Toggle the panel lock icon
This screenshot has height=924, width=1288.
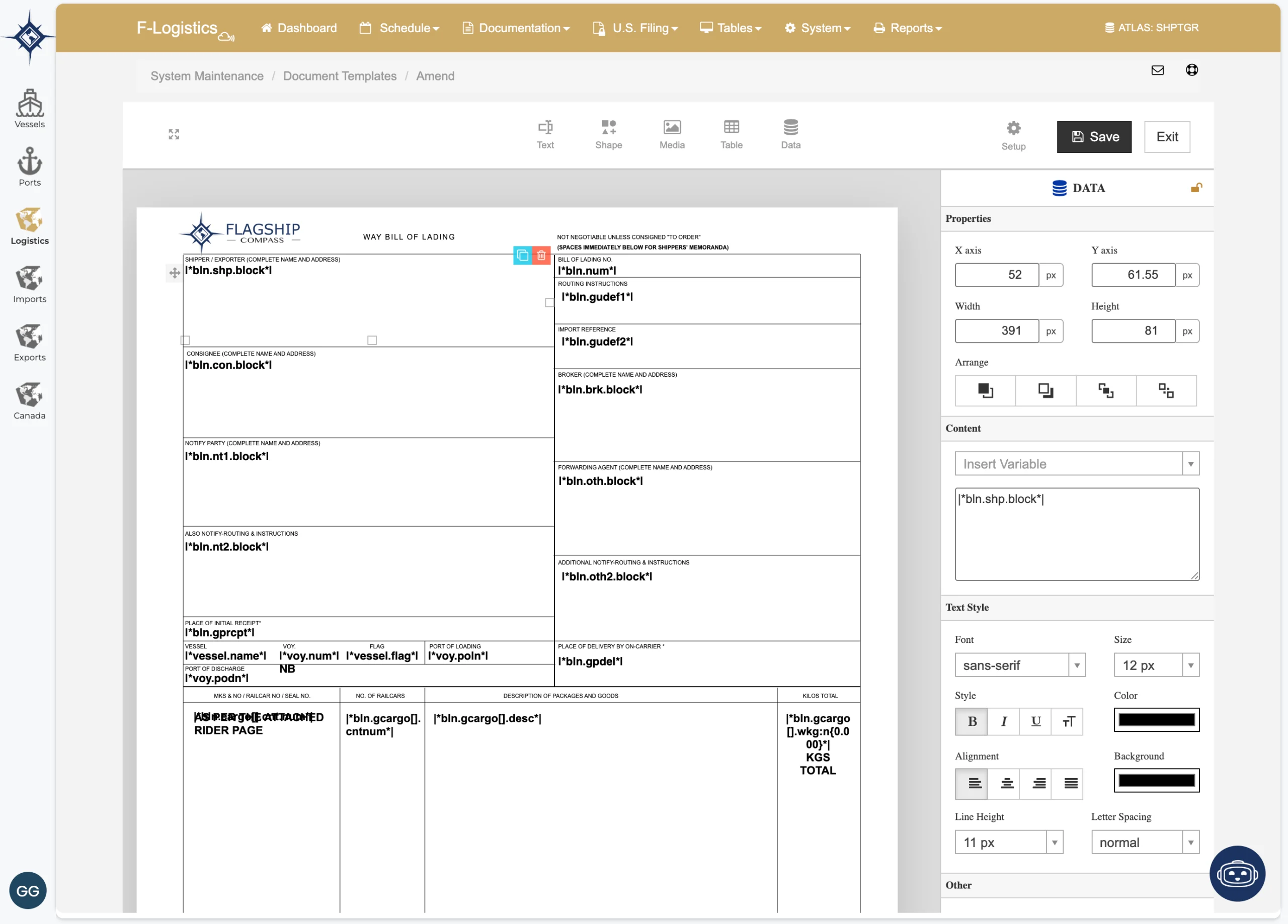1196,188
